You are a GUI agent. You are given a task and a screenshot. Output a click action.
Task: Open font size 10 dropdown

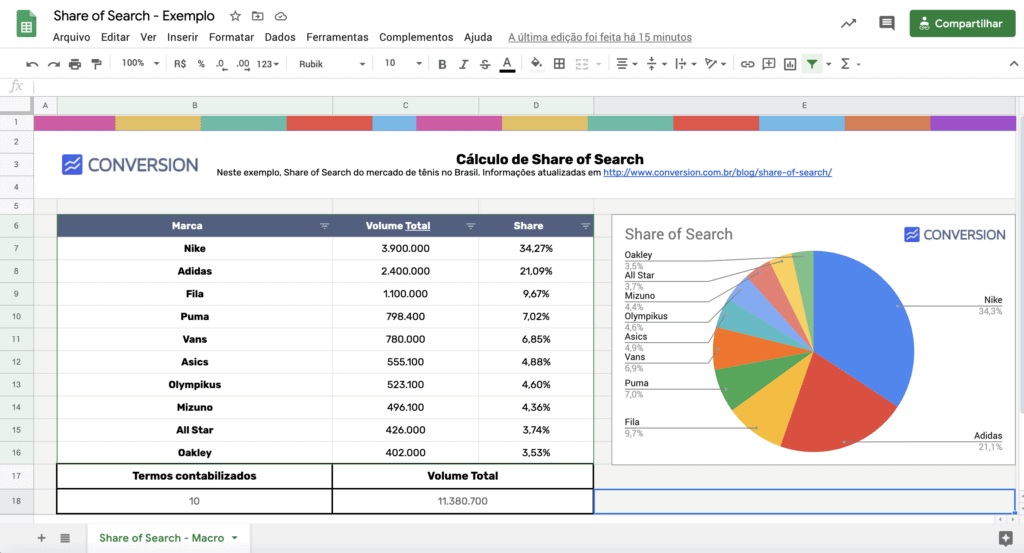click(402, 63)
